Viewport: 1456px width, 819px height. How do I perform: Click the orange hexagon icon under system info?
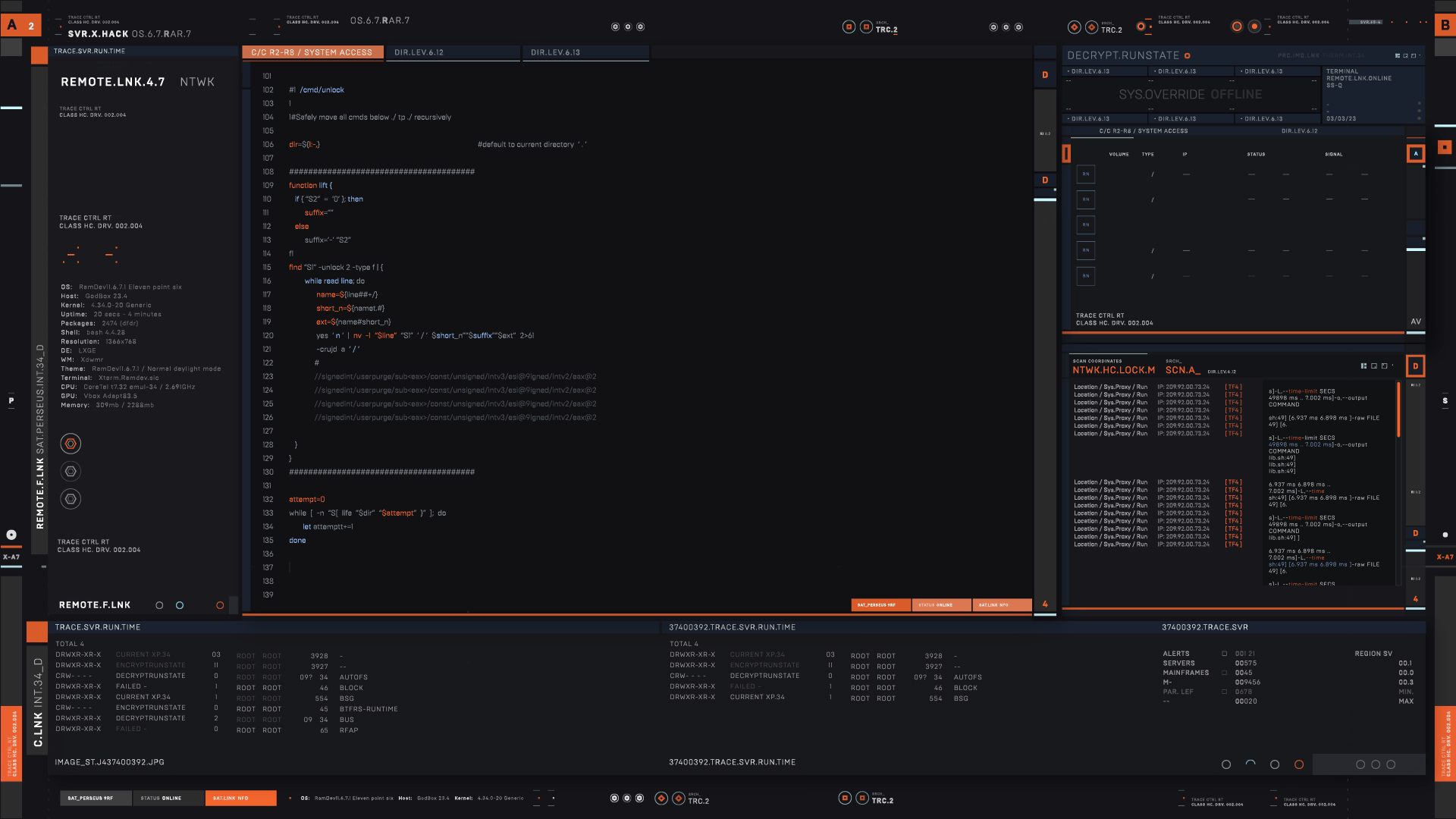(x=71, y=444)
